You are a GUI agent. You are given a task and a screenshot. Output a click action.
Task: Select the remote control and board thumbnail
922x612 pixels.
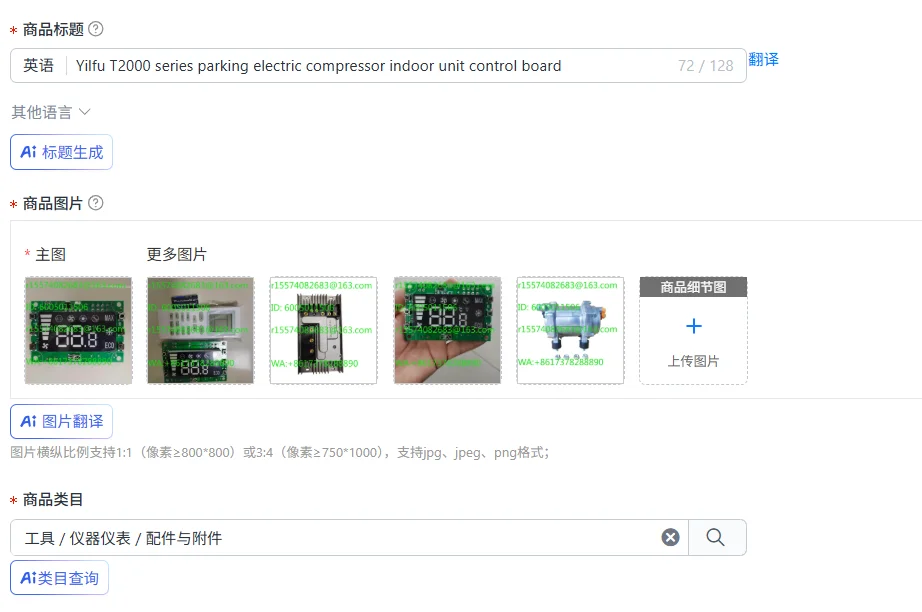[201, 330]
